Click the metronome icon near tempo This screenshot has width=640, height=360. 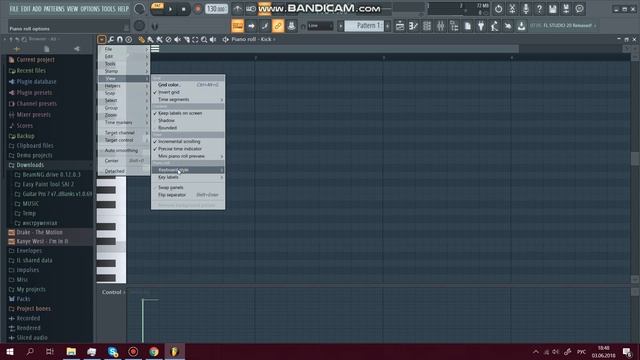pyautogui.click(x=238, y=9)
